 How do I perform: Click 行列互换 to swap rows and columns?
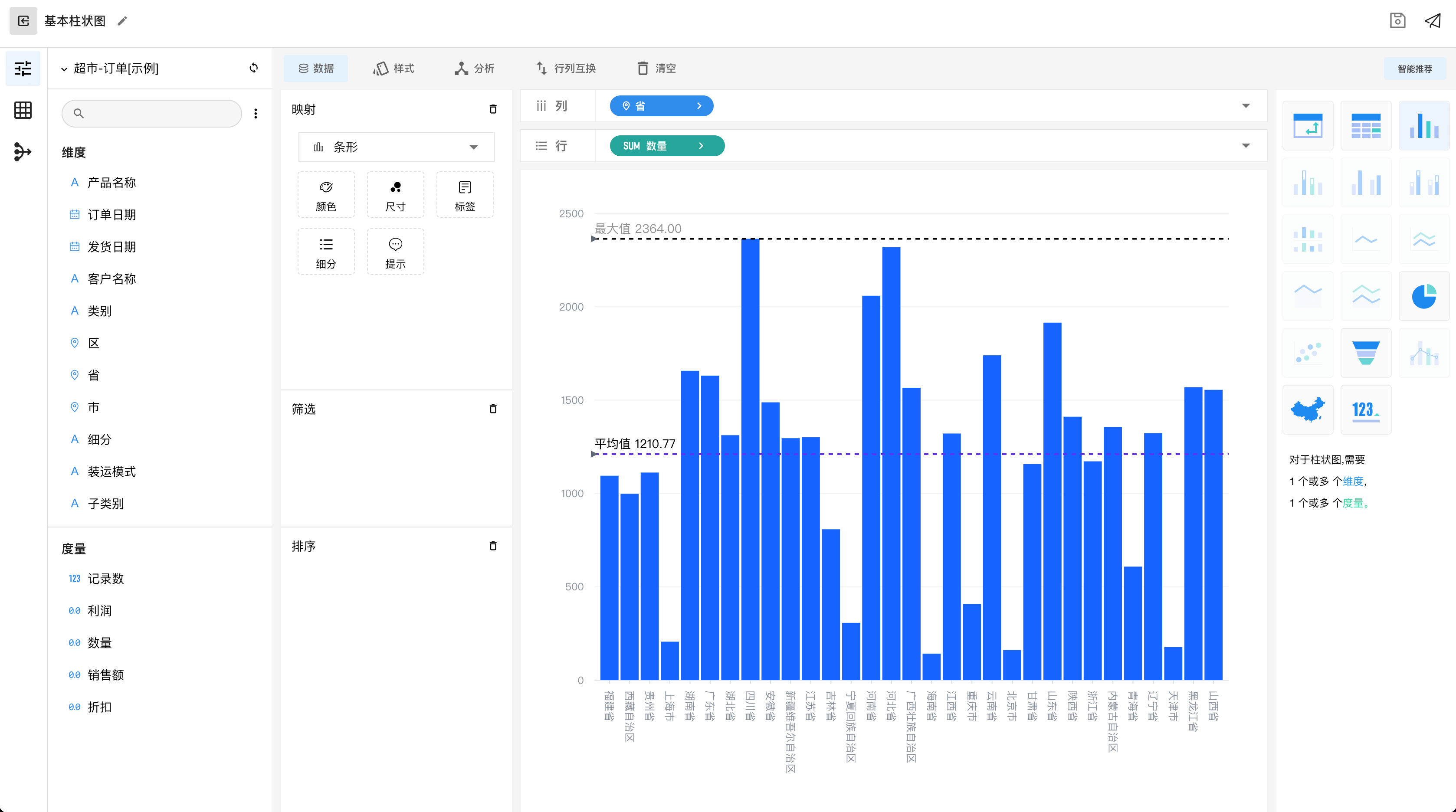(x=566, y=69)
